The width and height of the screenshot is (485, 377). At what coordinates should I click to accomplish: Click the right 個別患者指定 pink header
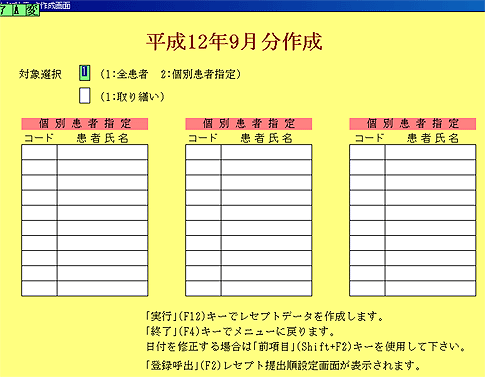click(413, 124)
